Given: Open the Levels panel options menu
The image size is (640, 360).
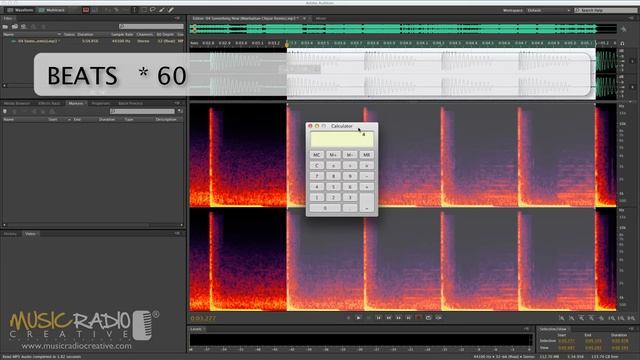Looking at the screenshot, I should pyautogui.click(x=527, y=329).
